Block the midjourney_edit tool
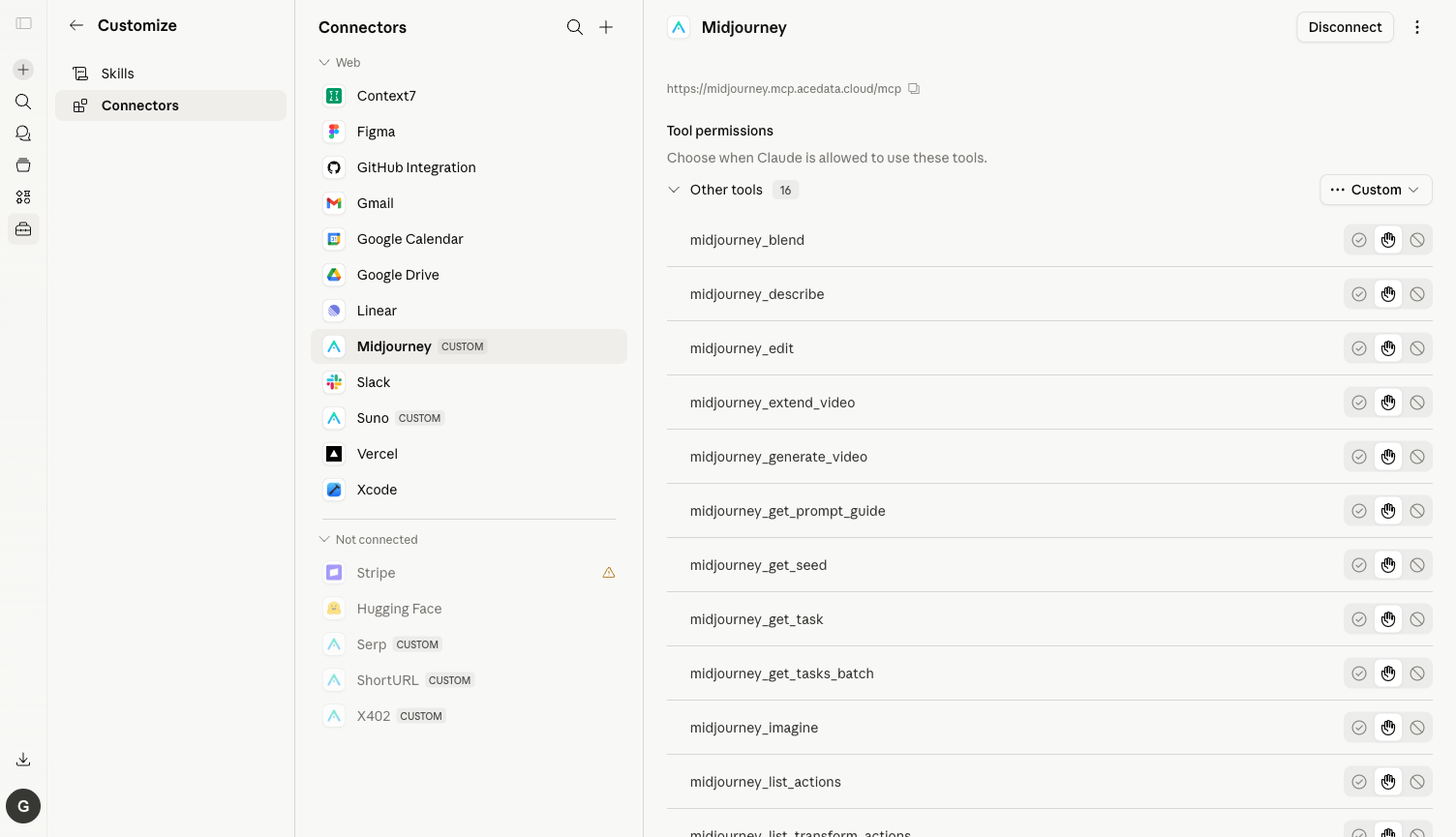Image resolution: width=1456 pixels, height=837 pixels. click(1417, 348)
